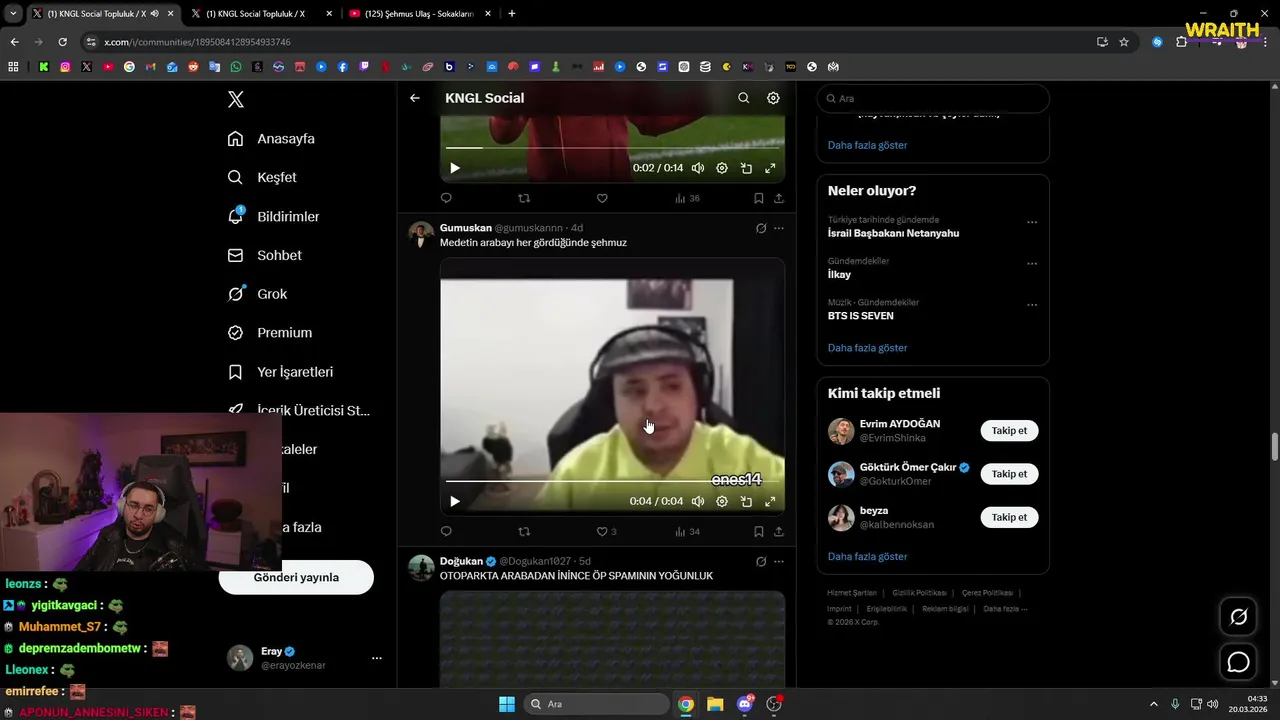
Task: Click Grok icon on Gumuskan's post
Action: click(761, 228)
